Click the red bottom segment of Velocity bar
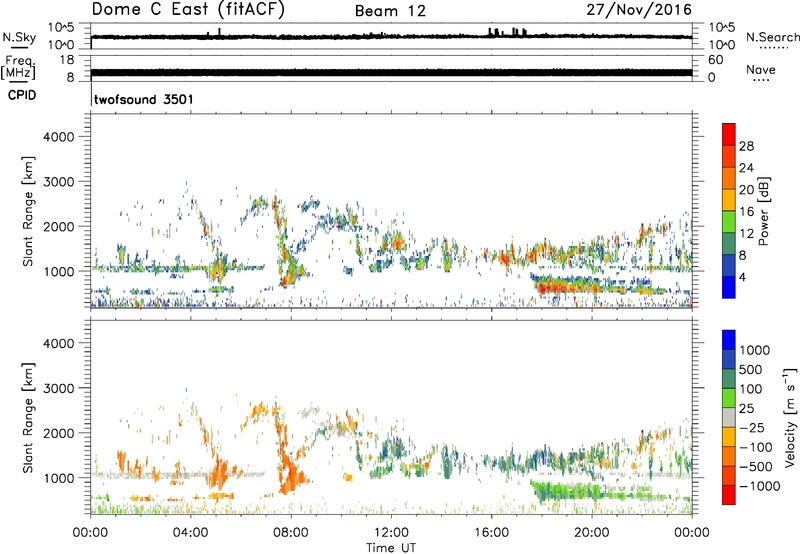Viewport: 800px width, 554px height. [x=729, y=495]
